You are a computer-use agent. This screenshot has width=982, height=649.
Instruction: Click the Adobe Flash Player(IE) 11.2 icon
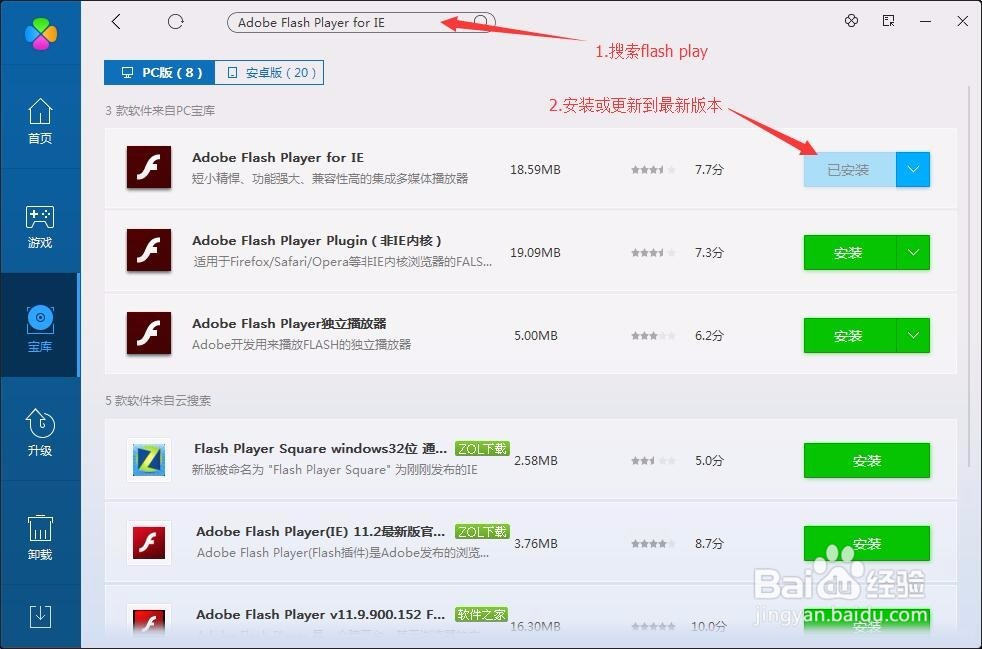[x=149, y=543]
